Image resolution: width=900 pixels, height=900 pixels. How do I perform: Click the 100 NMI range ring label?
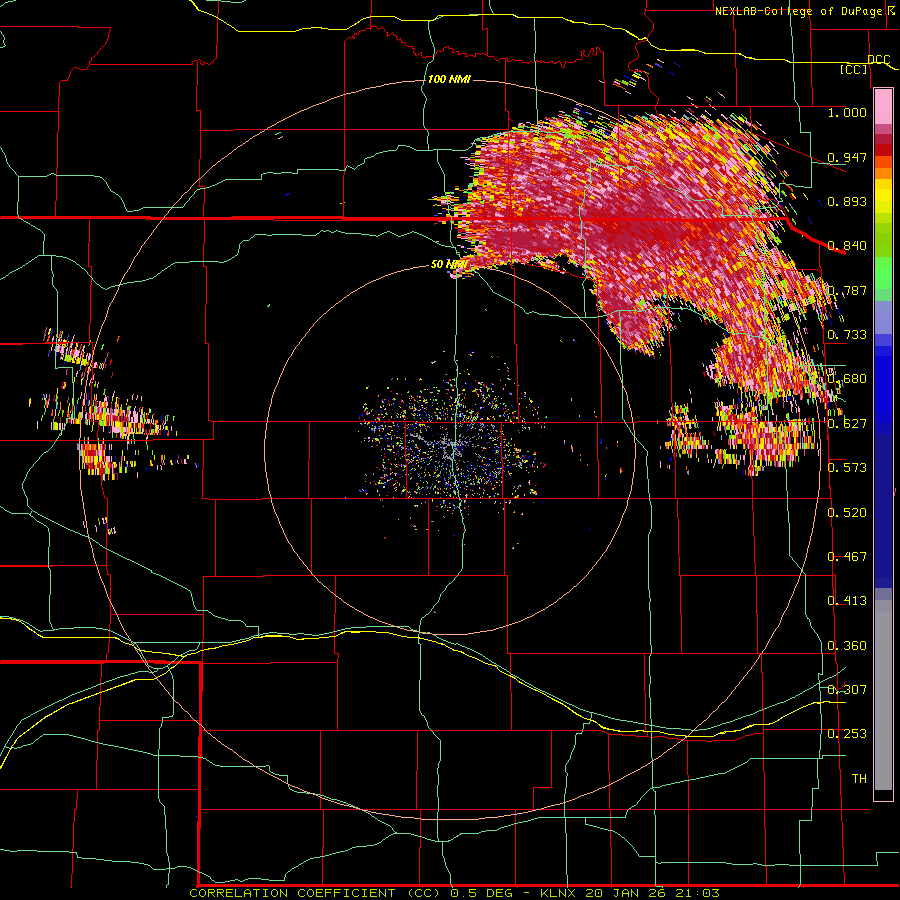(x=449, y=79)
